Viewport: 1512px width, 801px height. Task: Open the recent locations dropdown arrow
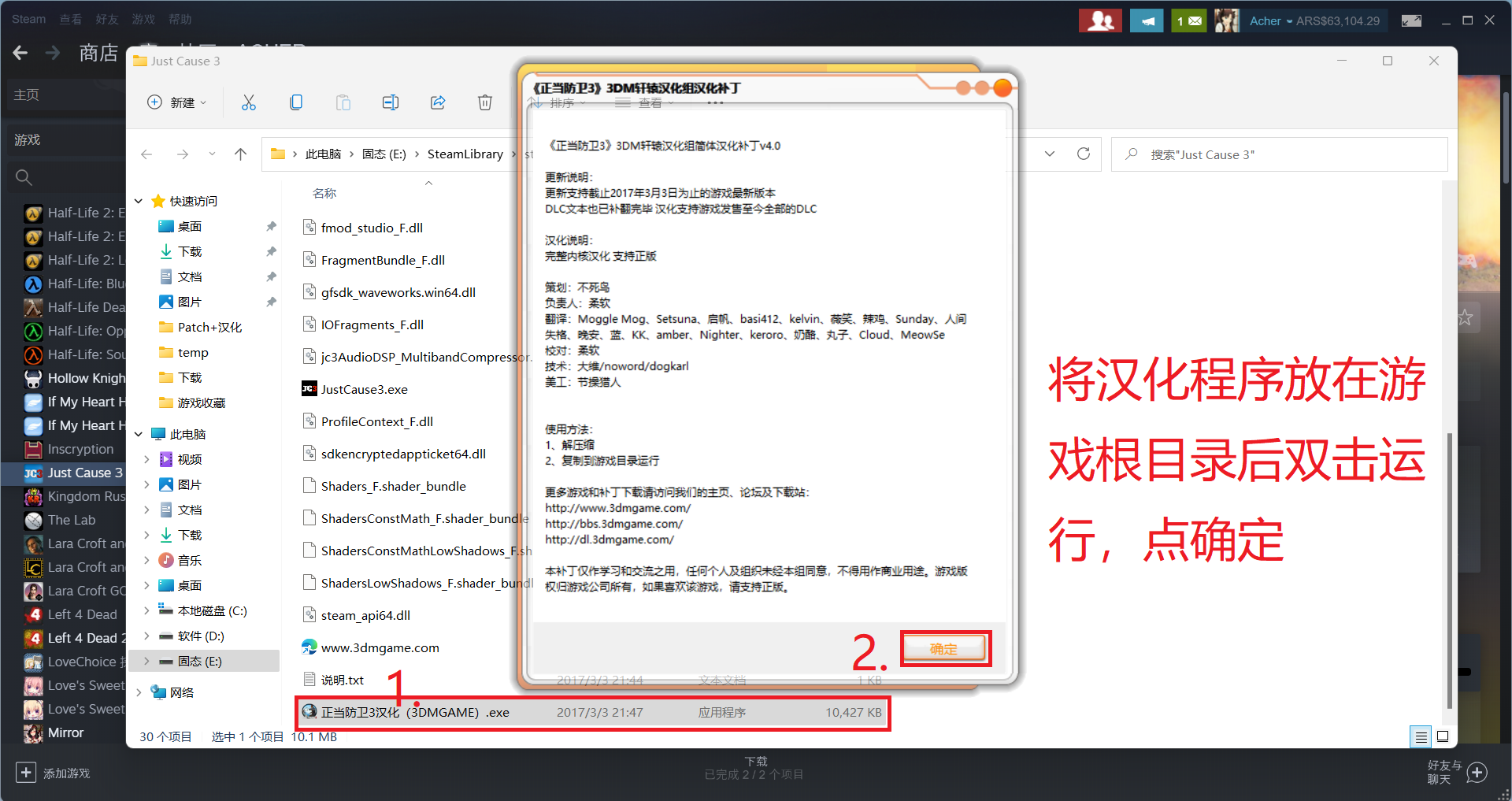pyautogui.click(x=212, y=154)
